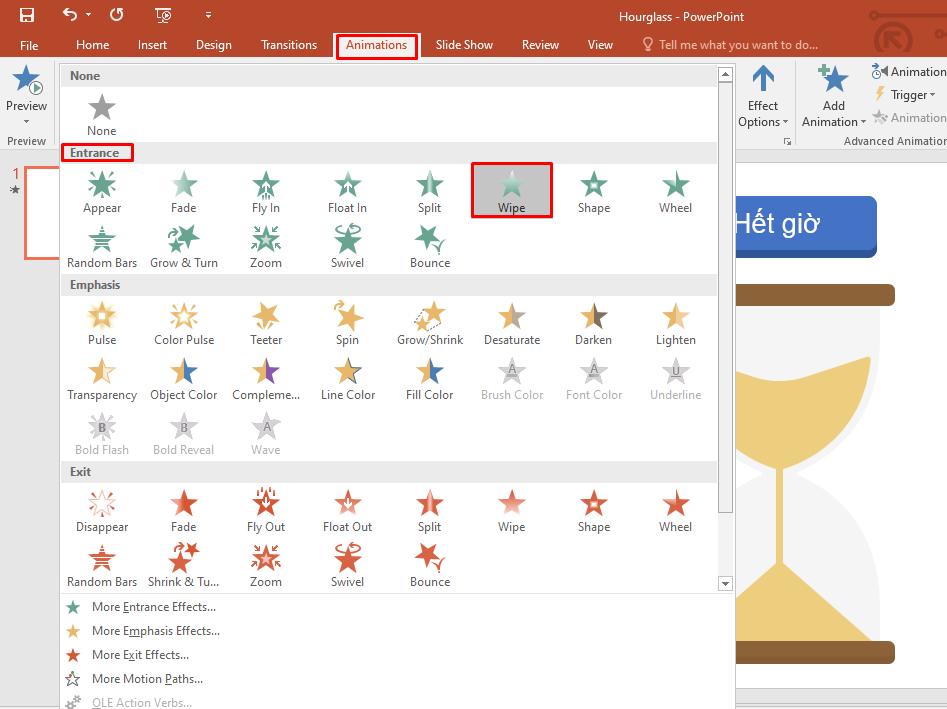Viewport: 947px width, 709px height.
Task: Pick the None animation option
Action: pyautogui.click(x=102, y=113)
